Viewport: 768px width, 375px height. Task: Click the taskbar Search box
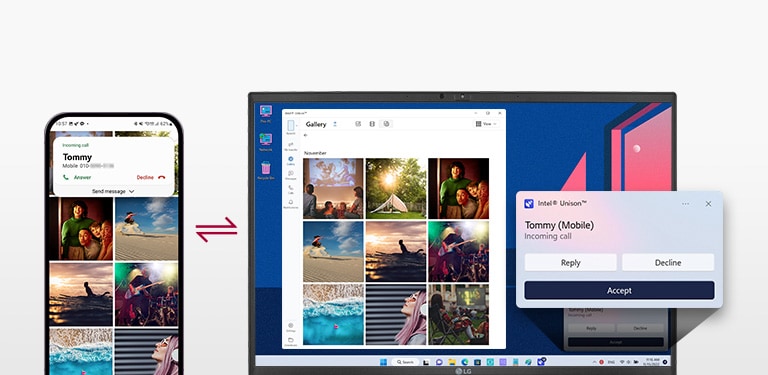tap(405, 362)
